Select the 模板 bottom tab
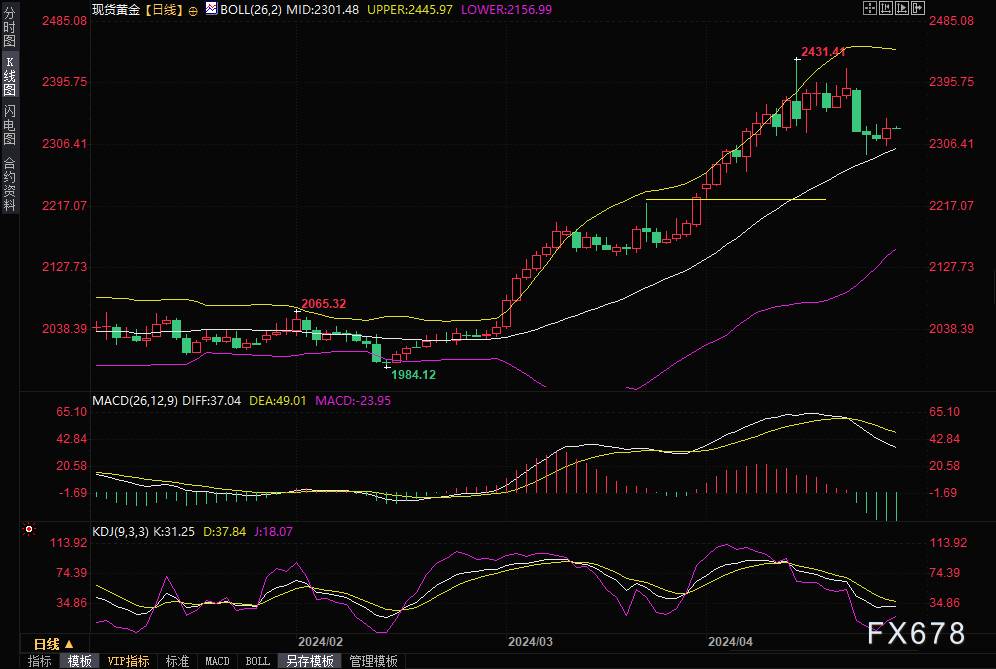Viewport: 996px width, 669px height. click(80, 661)
